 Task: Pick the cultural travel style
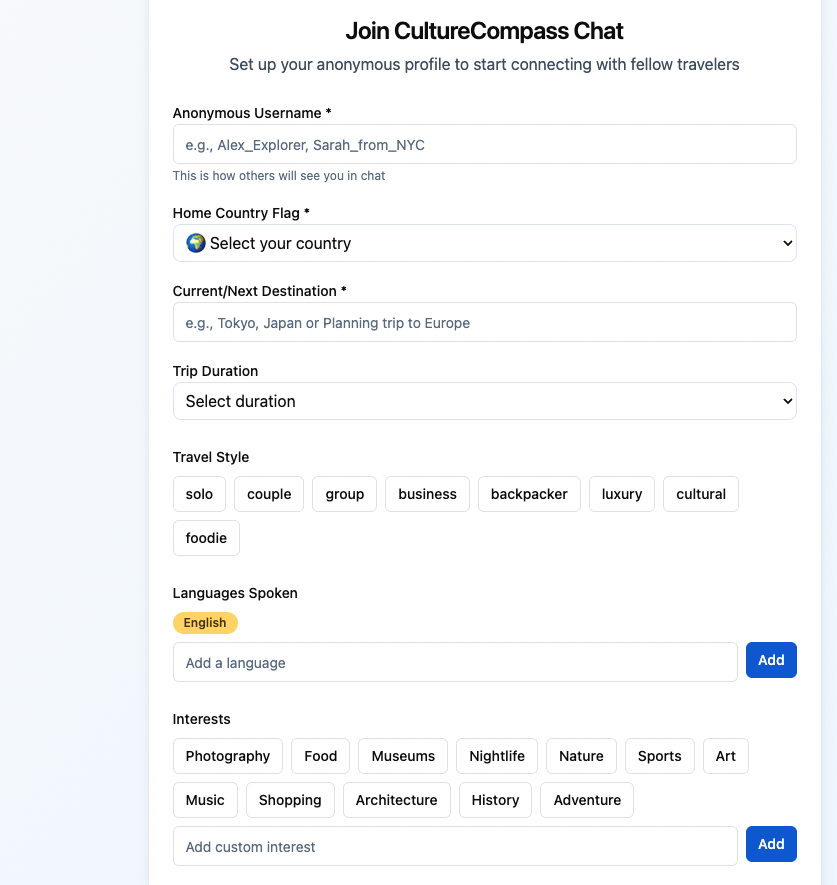coord(700,494)
